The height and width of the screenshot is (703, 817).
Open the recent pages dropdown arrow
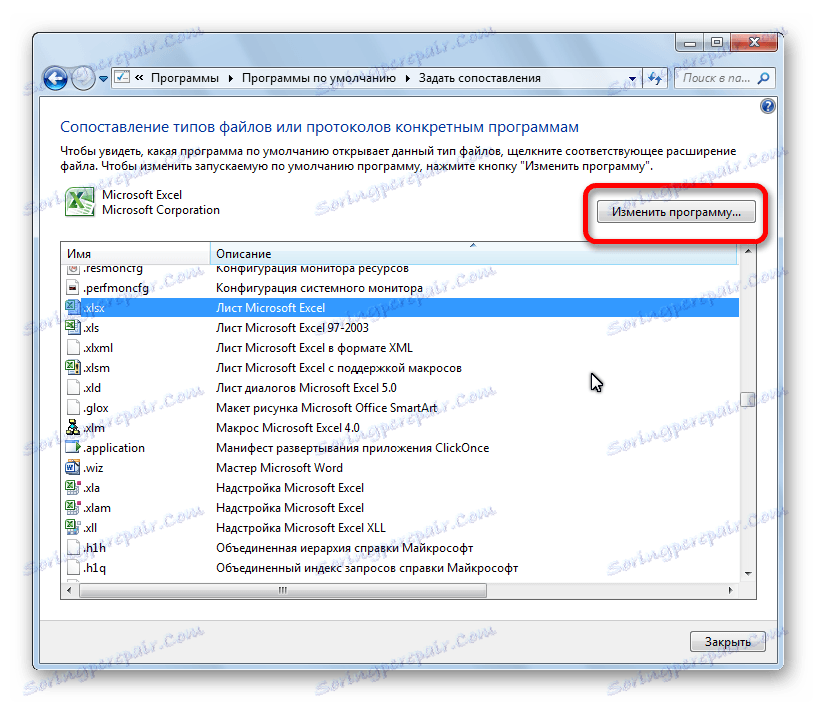pyautogui.click(x=103, y=79)
